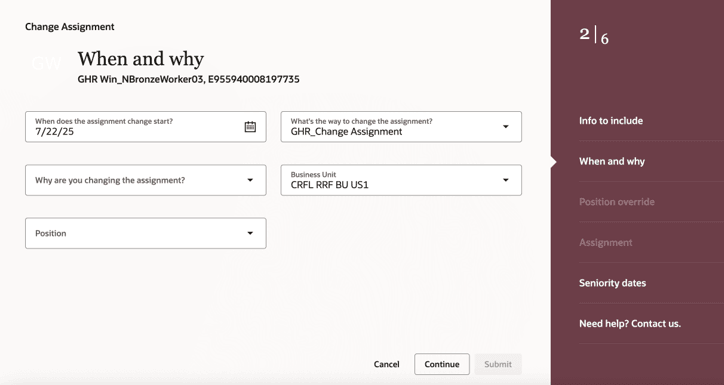Viewport: 724px width, 385px height.
Task: Go to the Info to include step
Action: coord(611,120)
